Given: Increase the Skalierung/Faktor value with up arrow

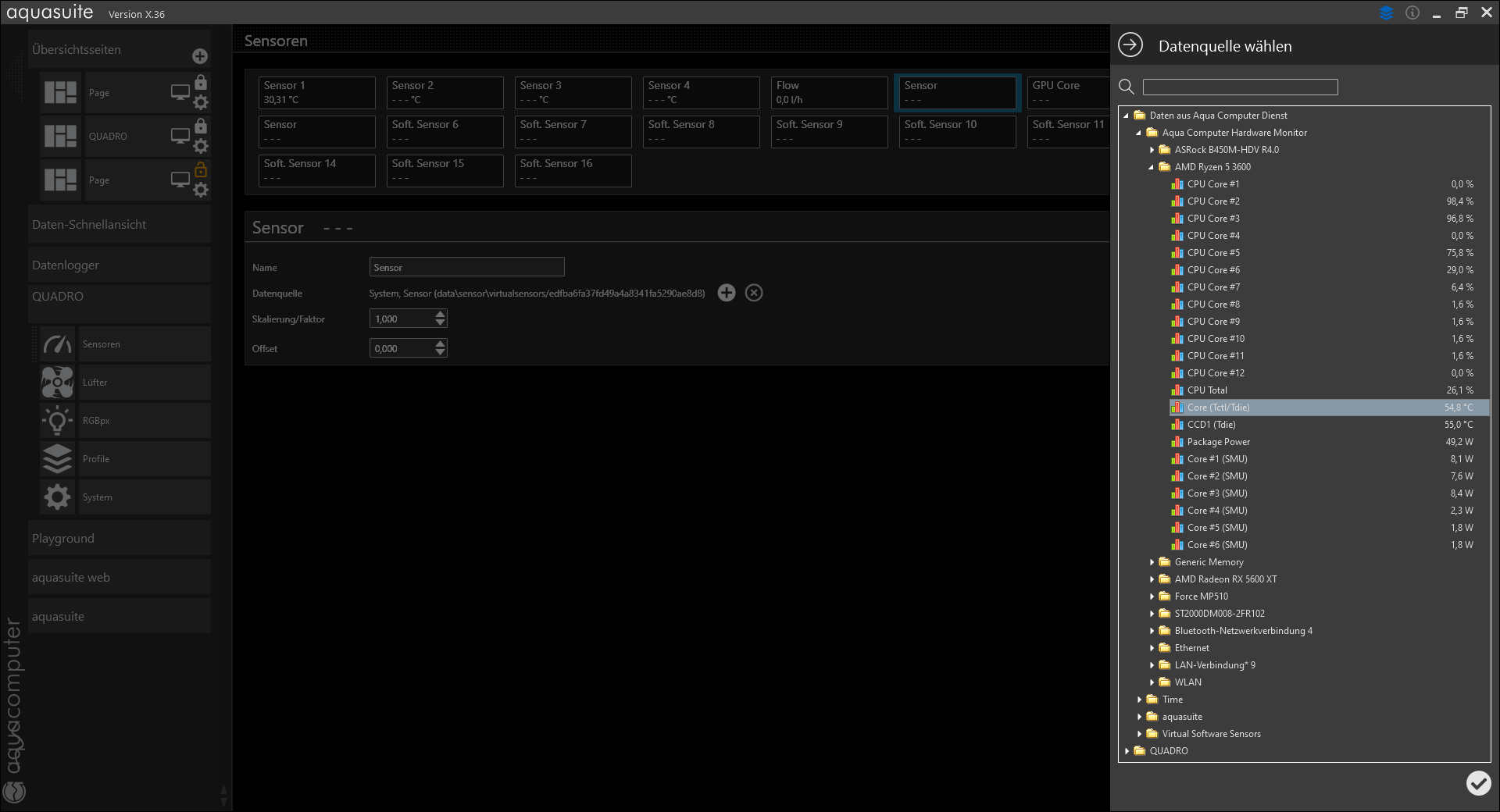Looking at the screenshot, I should coord(441,314).
